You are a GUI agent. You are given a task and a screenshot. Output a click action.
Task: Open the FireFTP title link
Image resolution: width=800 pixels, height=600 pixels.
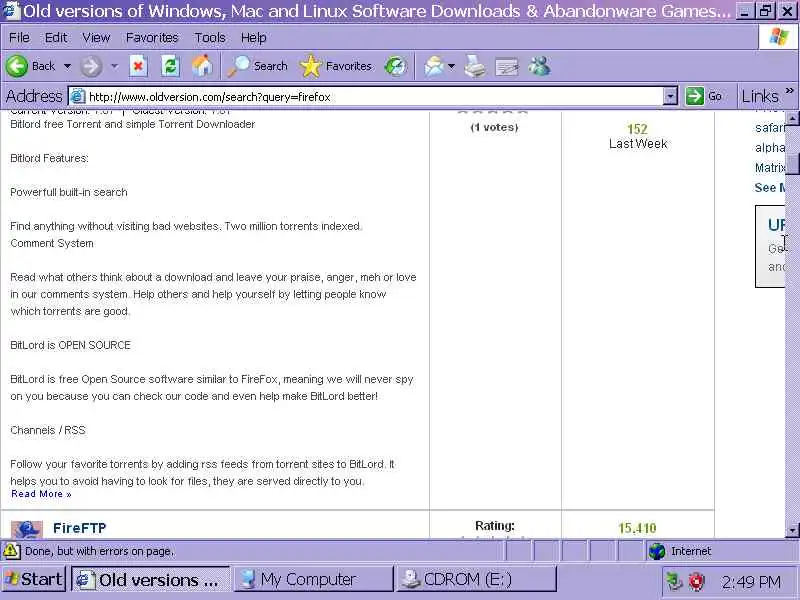tap(80, 528)
